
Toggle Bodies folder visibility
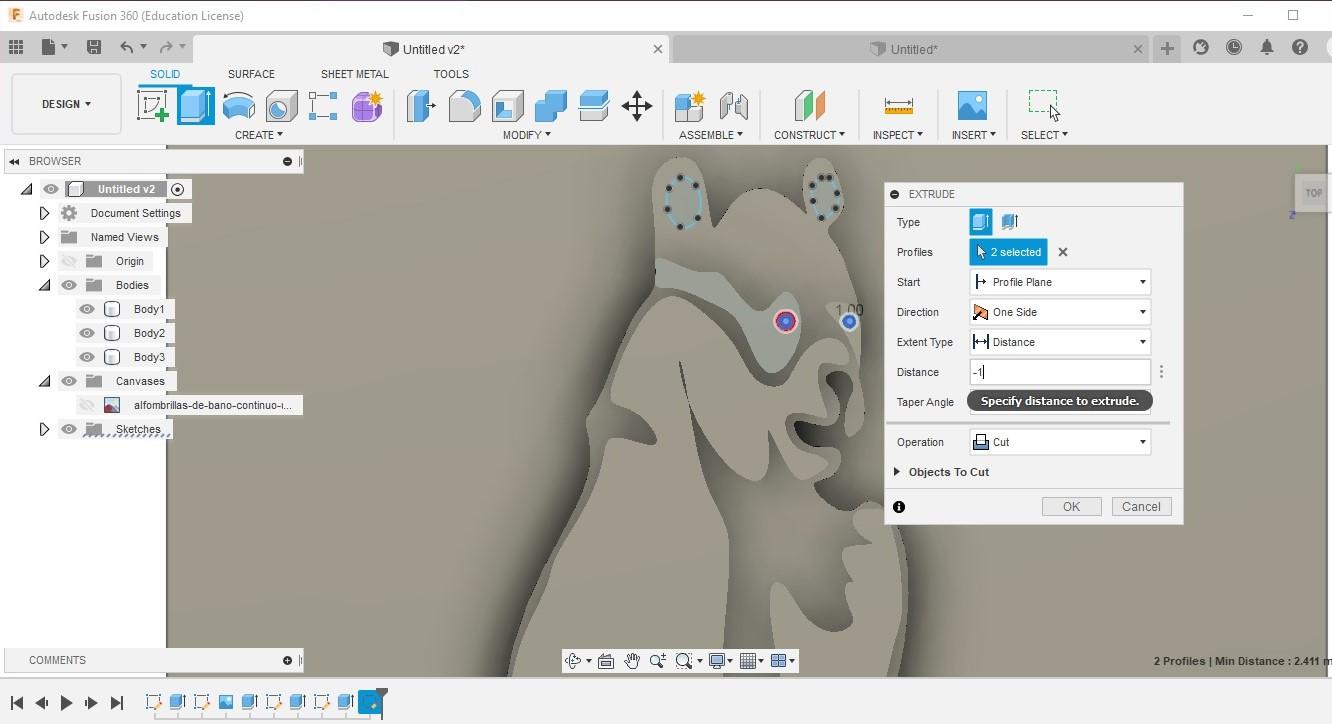coord(69,285)
